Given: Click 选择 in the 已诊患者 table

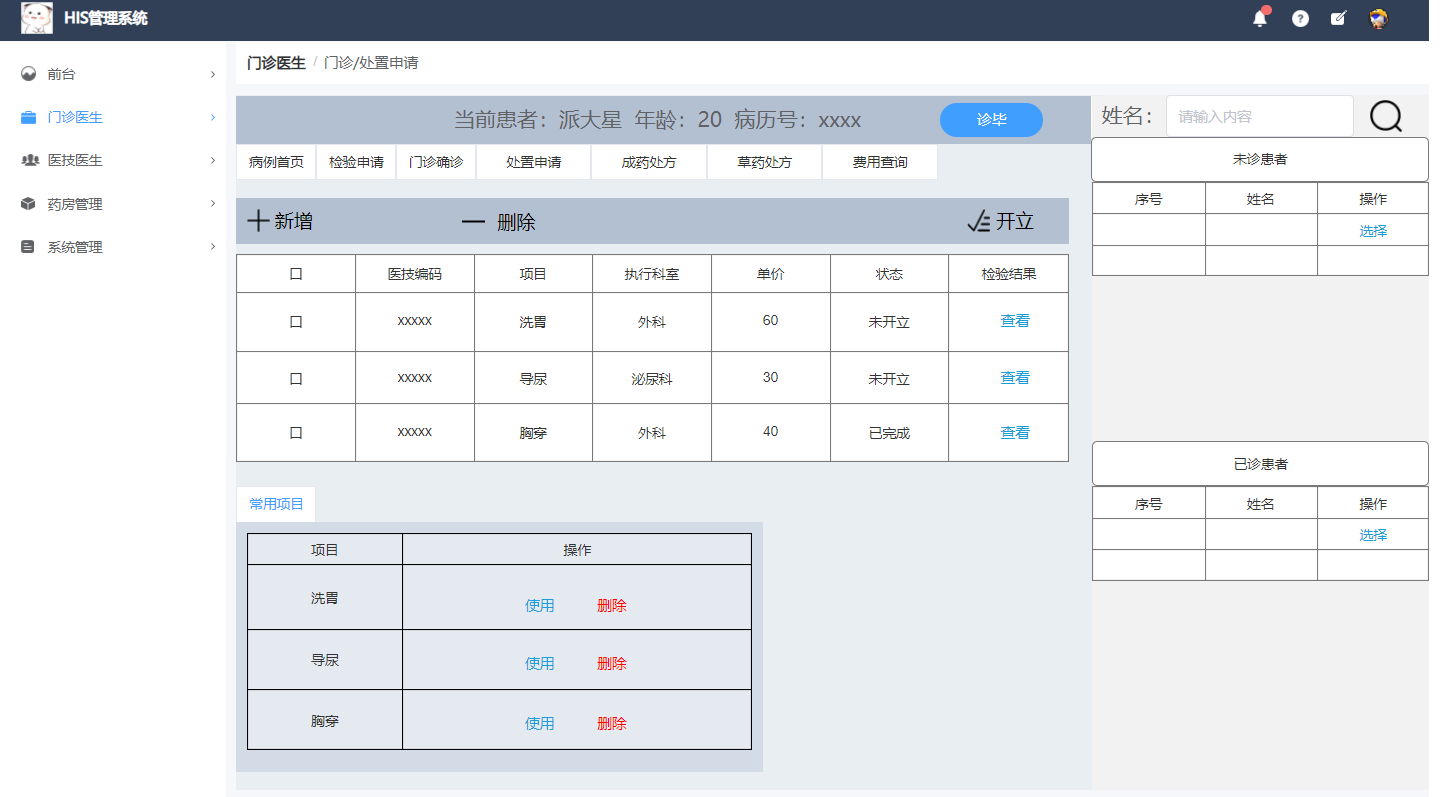Looking at the screenshot, I should click(1373, 535).
